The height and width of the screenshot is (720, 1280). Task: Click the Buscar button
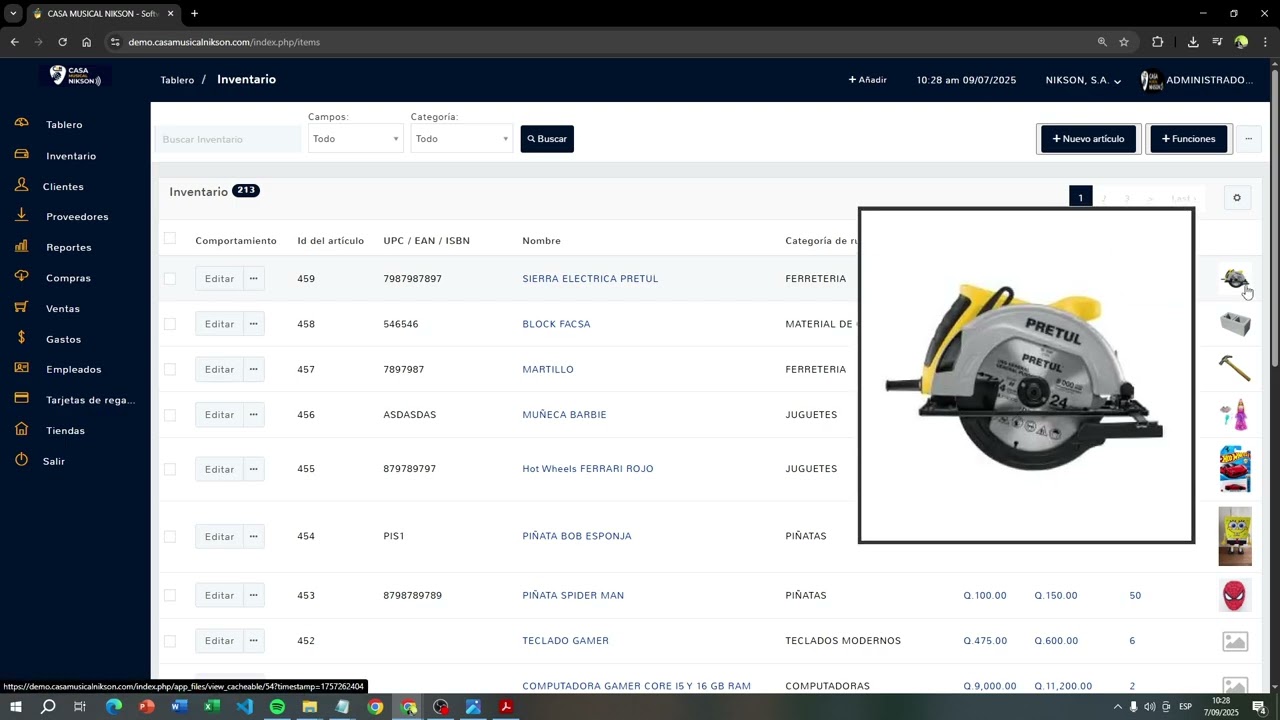547,139
